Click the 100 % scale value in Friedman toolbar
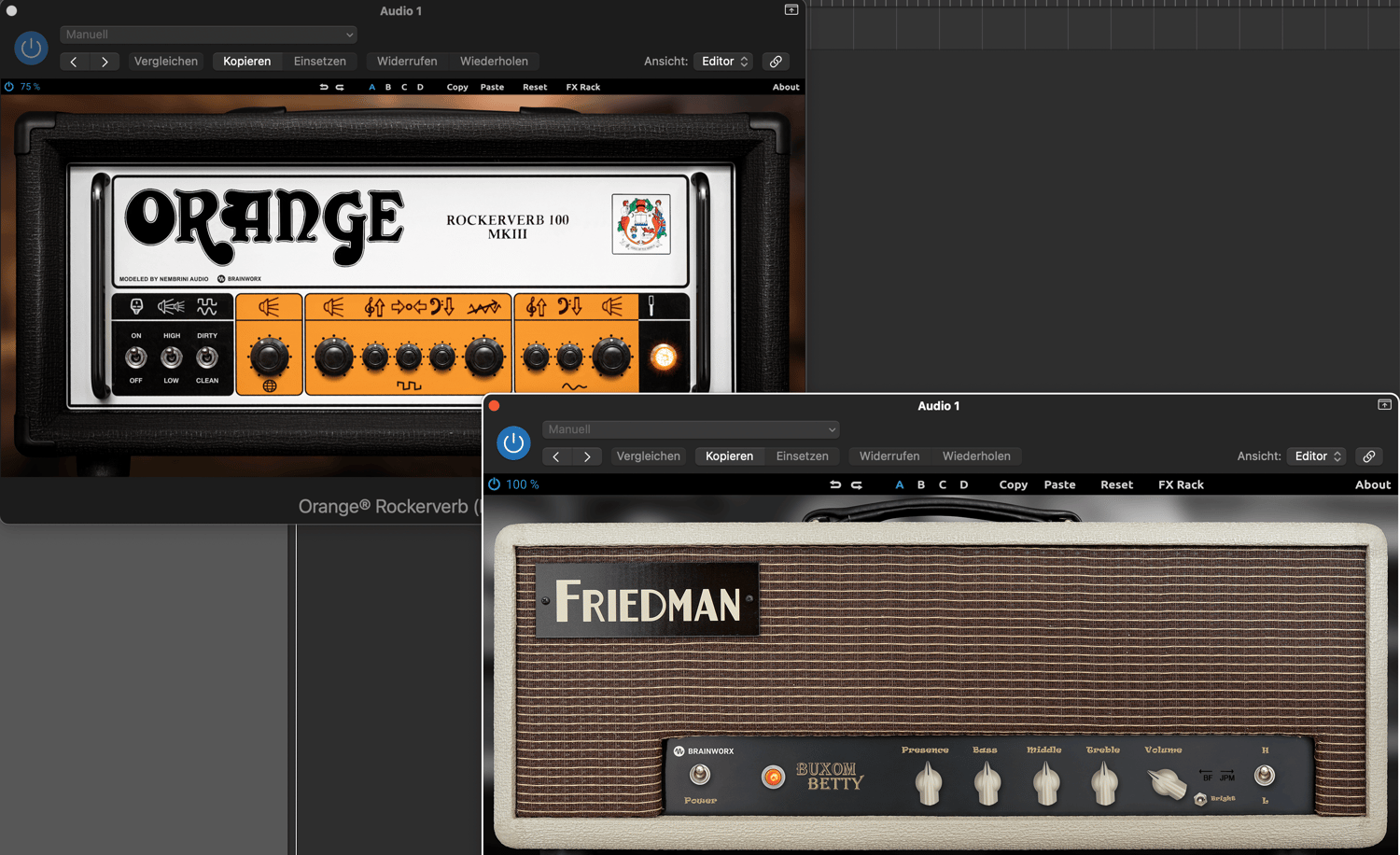The height and width of the screenshot is (855, 1400). pos(523,484)
